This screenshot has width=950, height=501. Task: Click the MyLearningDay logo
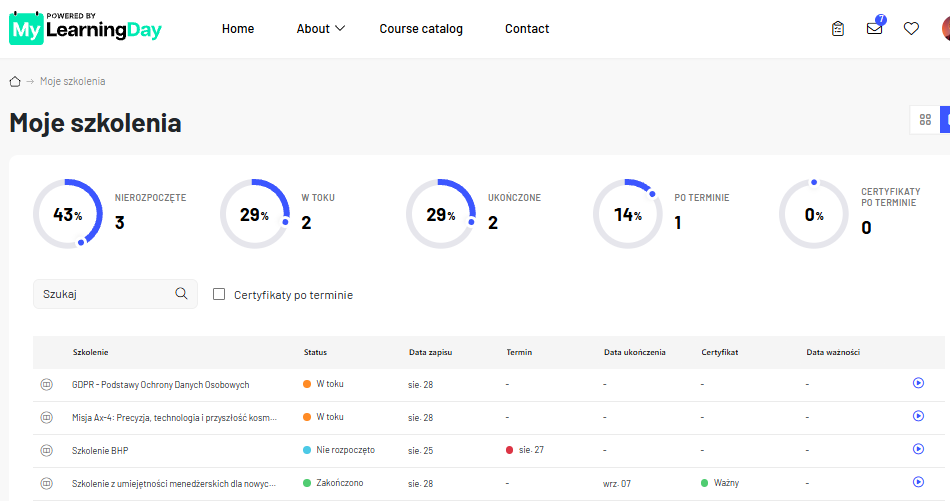tap(85, 28)
